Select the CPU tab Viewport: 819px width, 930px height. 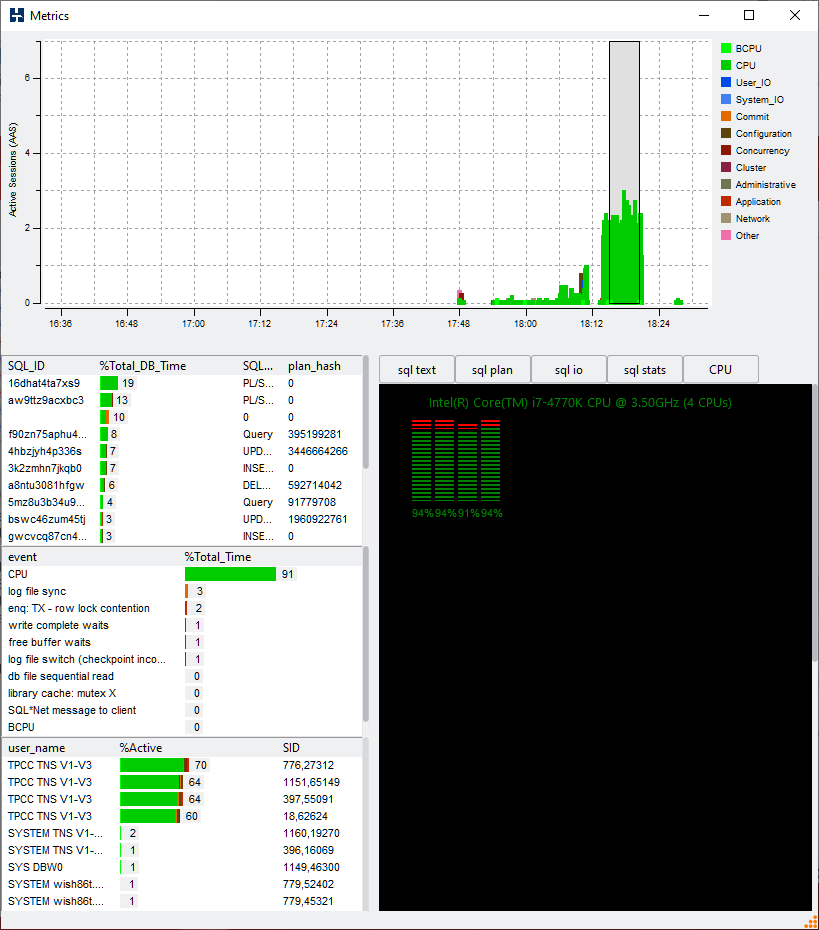[720, 369]
